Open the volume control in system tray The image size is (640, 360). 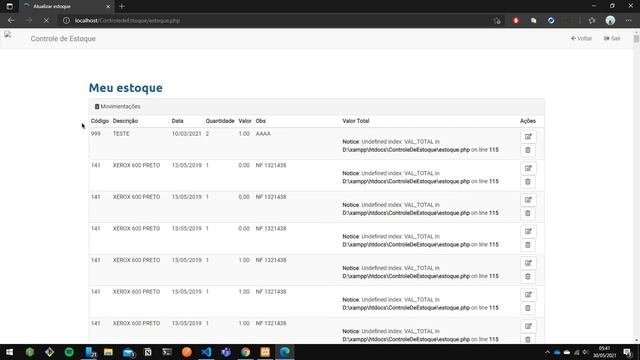(585, 352)
